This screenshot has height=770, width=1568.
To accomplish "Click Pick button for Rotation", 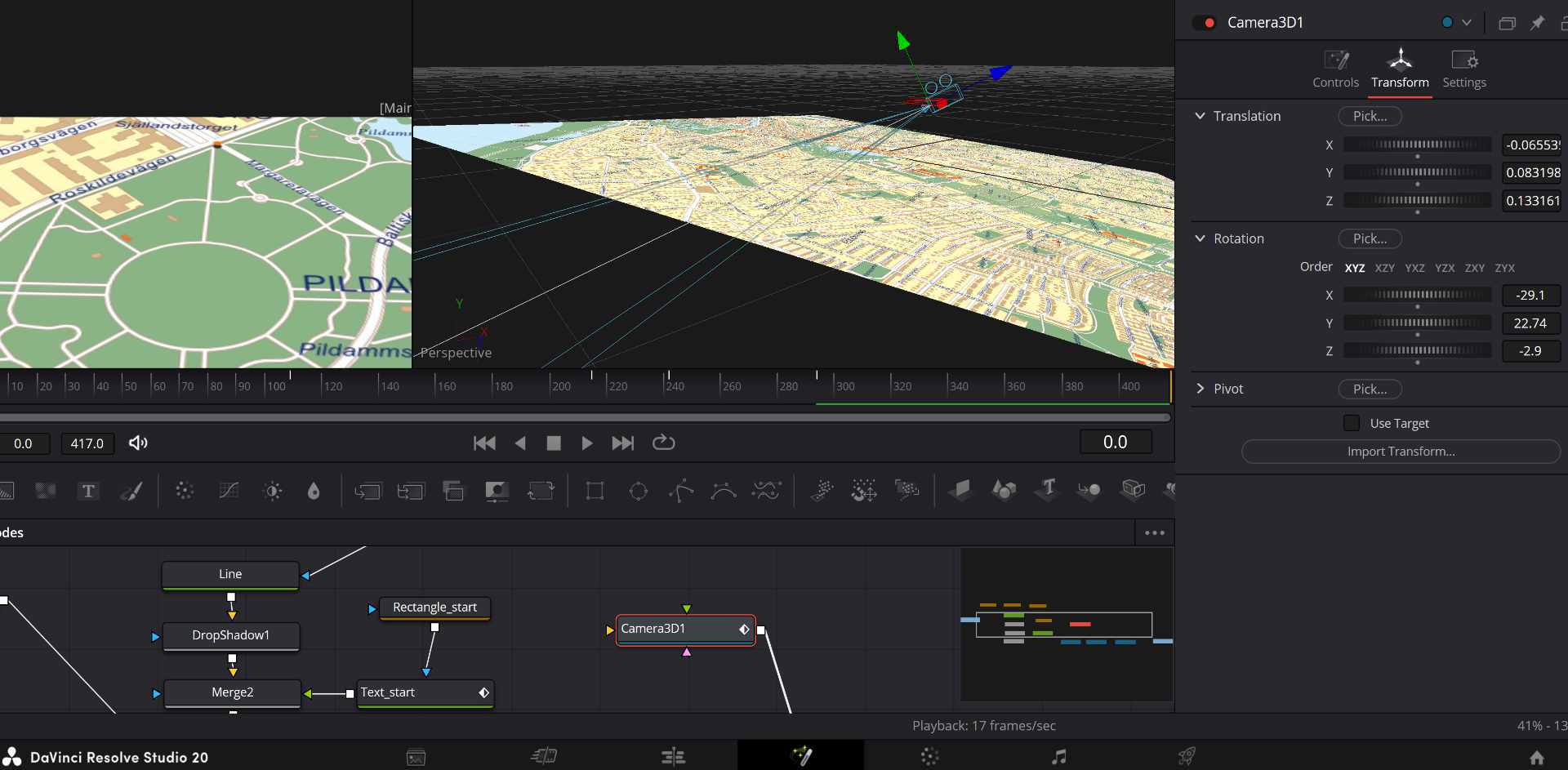I will [1370, 238].
